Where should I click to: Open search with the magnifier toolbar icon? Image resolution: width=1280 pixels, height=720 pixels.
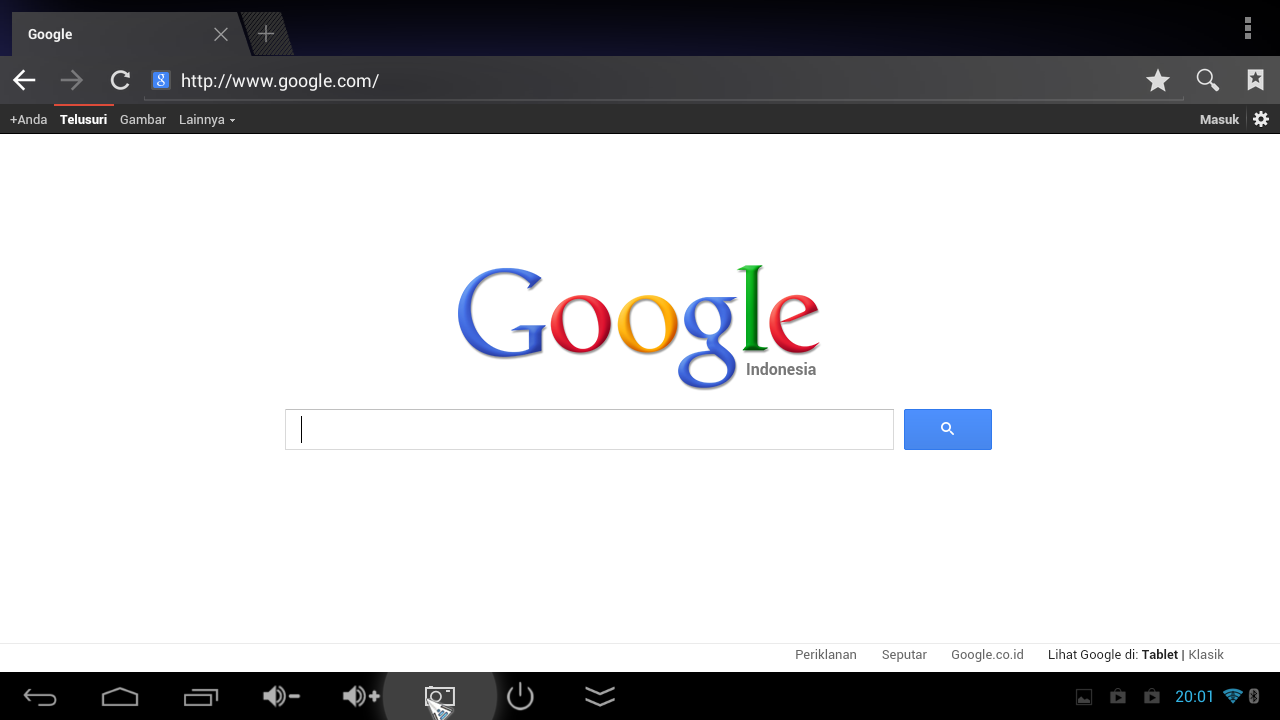[1207, 80]
